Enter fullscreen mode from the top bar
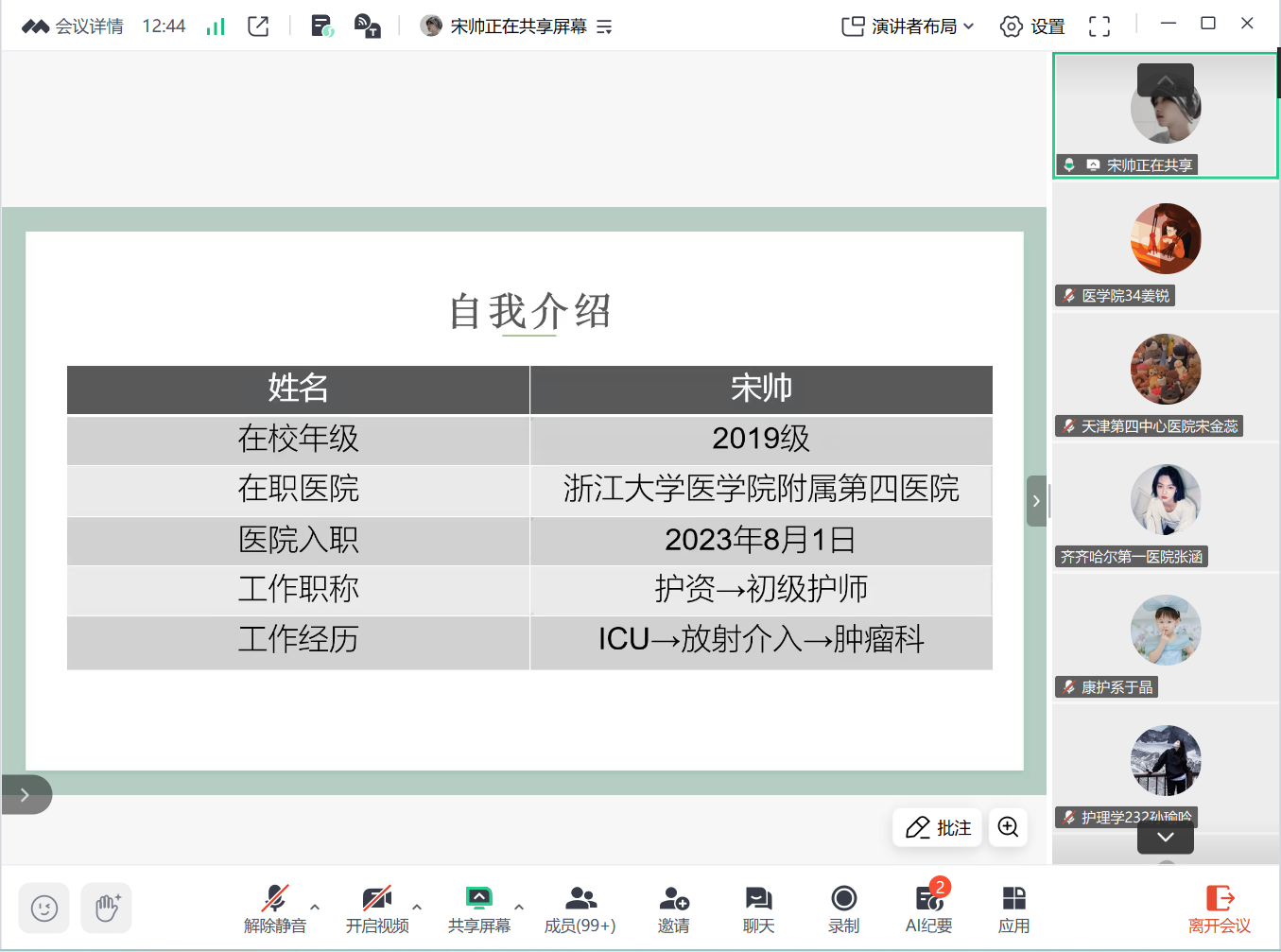 (1099, 26)
